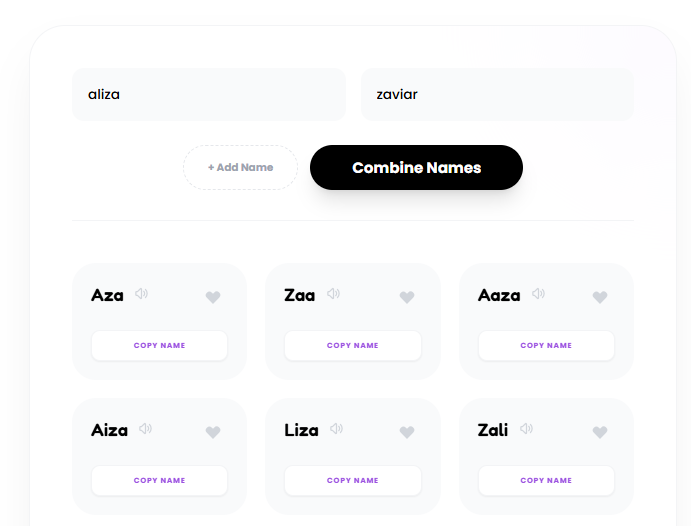This screenshot has height=526, width=691.
Task: Play pronunciation audio for Aza
Action: click(x=142, y=294)
